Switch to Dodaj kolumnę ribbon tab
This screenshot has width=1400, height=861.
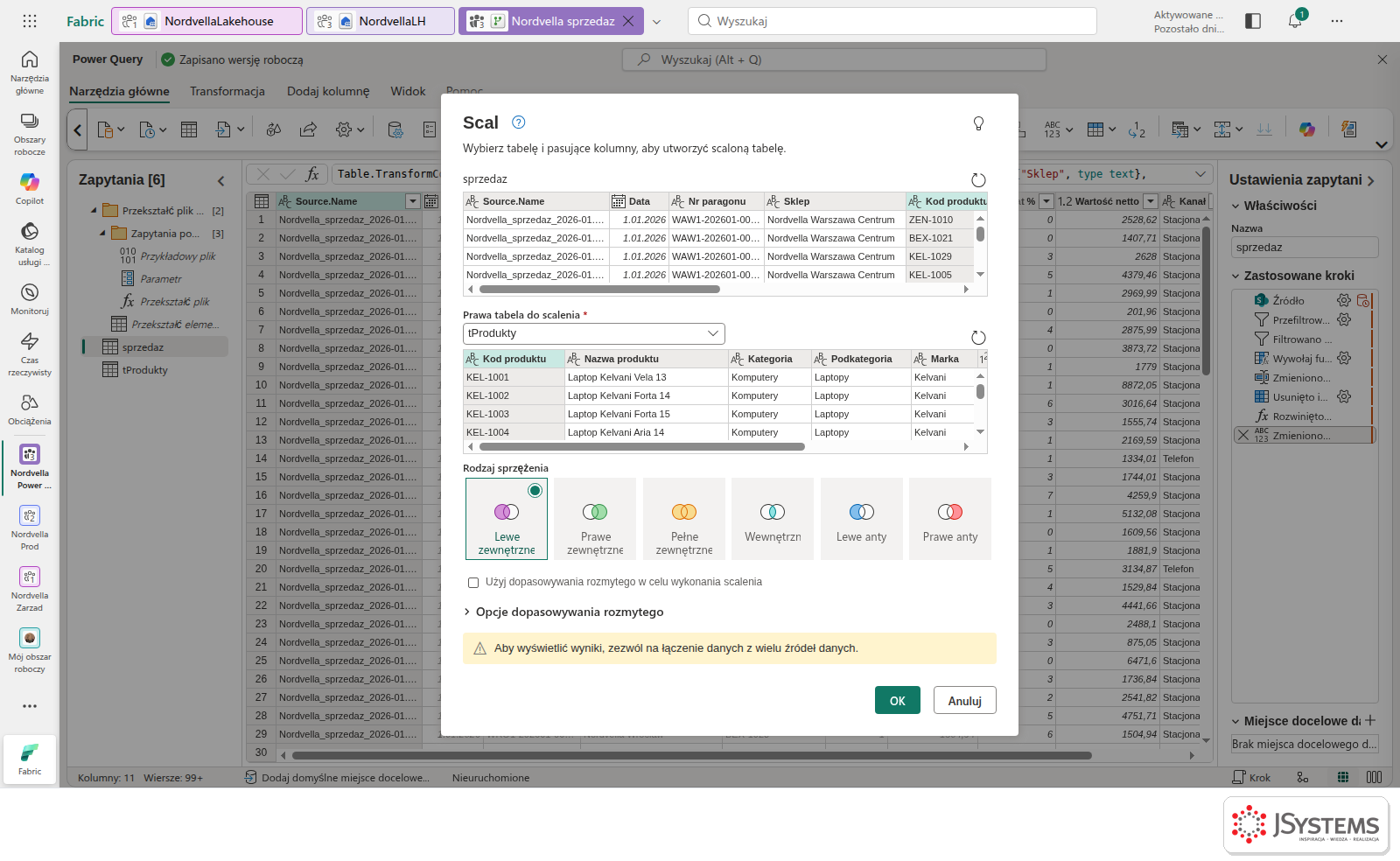[x=328, y=91]
